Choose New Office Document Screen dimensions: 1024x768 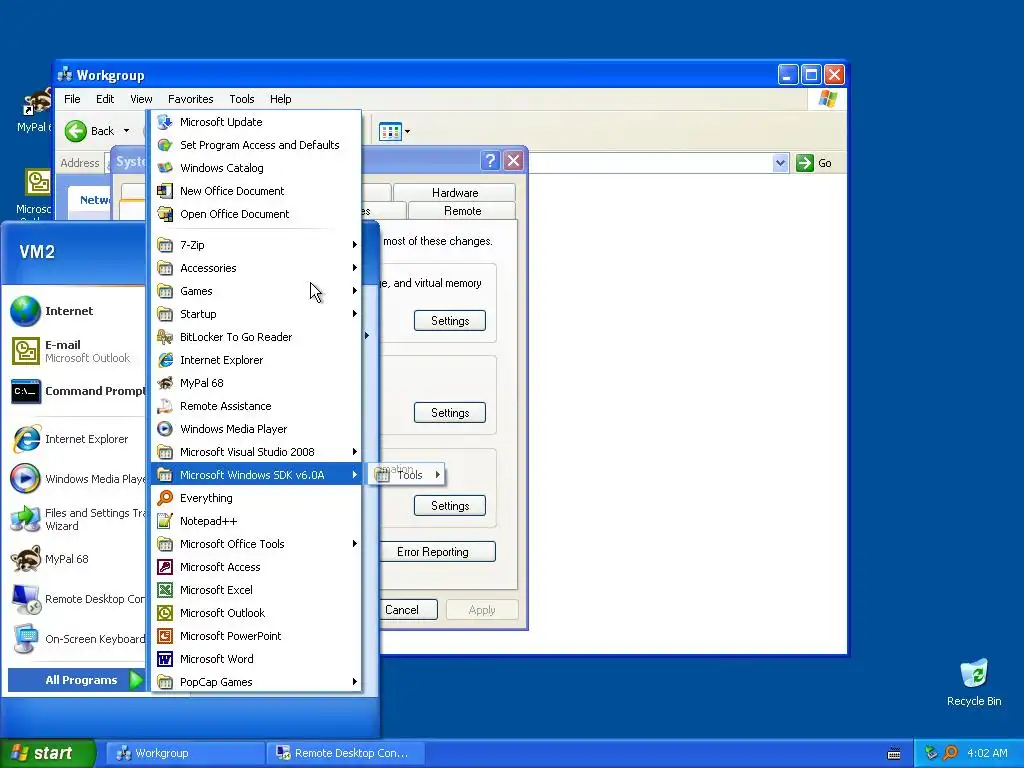pos(256,191)
